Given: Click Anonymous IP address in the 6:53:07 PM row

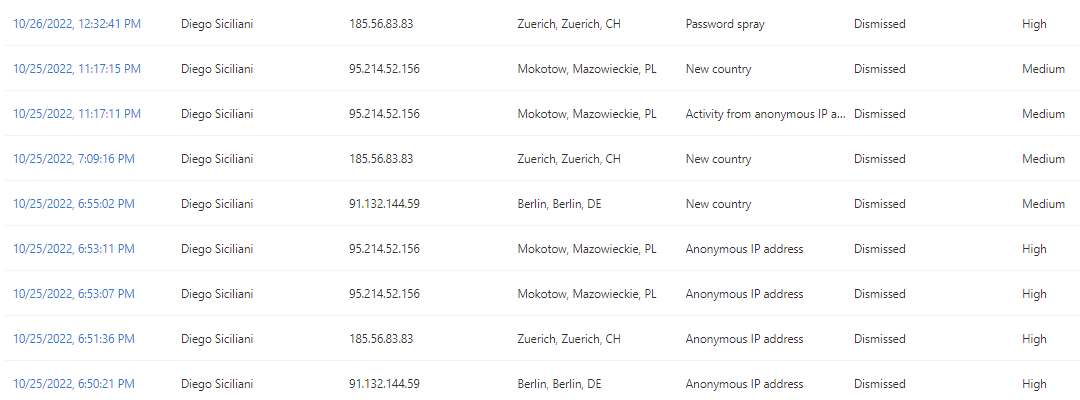Looking at the screenshot, I should (744, 294).
